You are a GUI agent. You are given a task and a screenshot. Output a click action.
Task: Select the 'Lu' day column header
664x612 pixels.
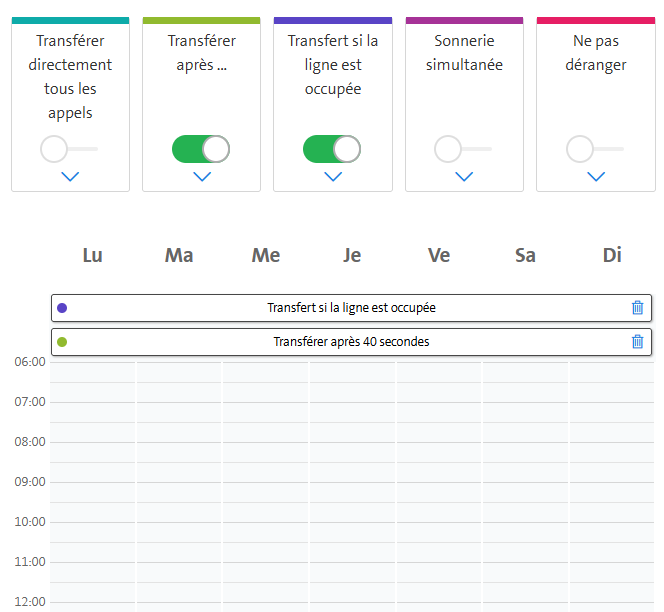point(92,256)
